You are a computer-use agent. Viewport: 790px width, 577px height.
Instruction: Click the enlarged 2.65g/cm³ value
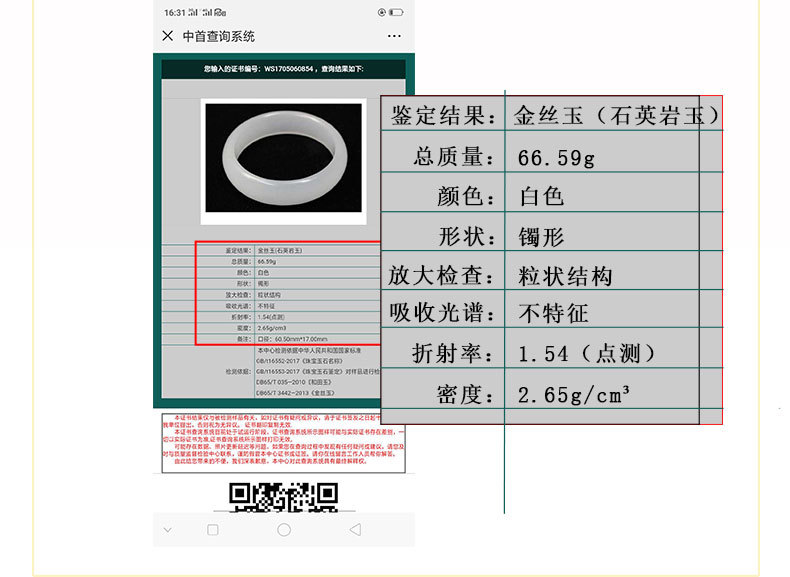[573, 395]
